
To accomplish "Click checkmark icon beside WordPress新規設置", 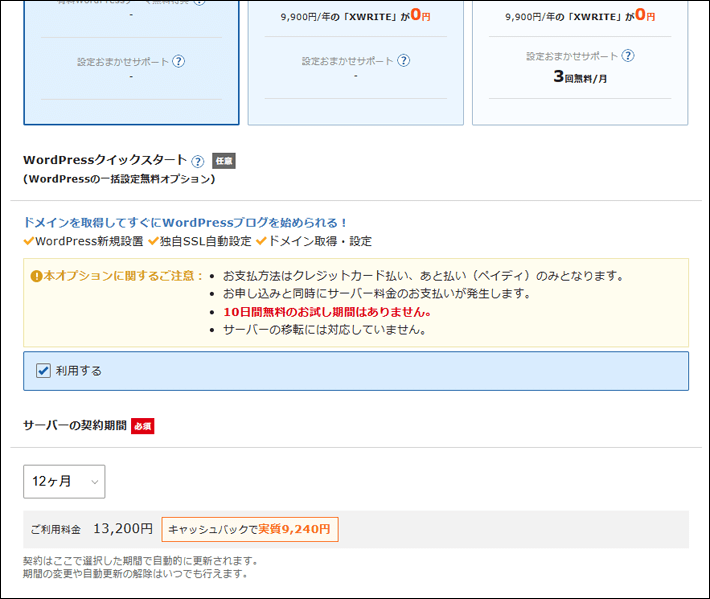I will click(x=28, y=241).
